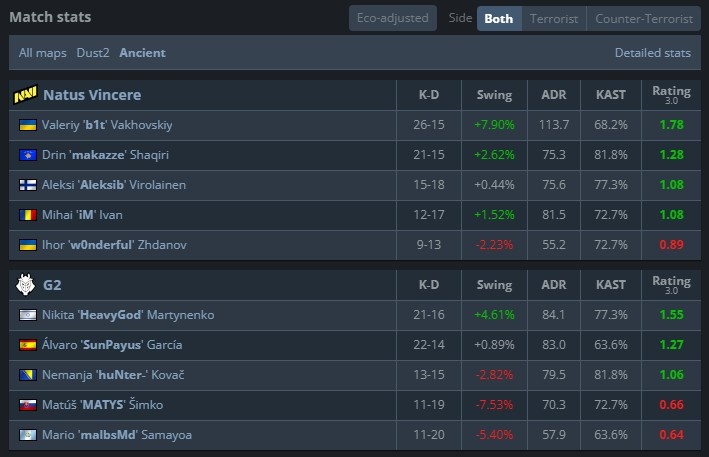Image resolution: width=709 pixels, height=457 pixels.
Task: Switch to the Dust2 map tab
Action: pos(92,52)
